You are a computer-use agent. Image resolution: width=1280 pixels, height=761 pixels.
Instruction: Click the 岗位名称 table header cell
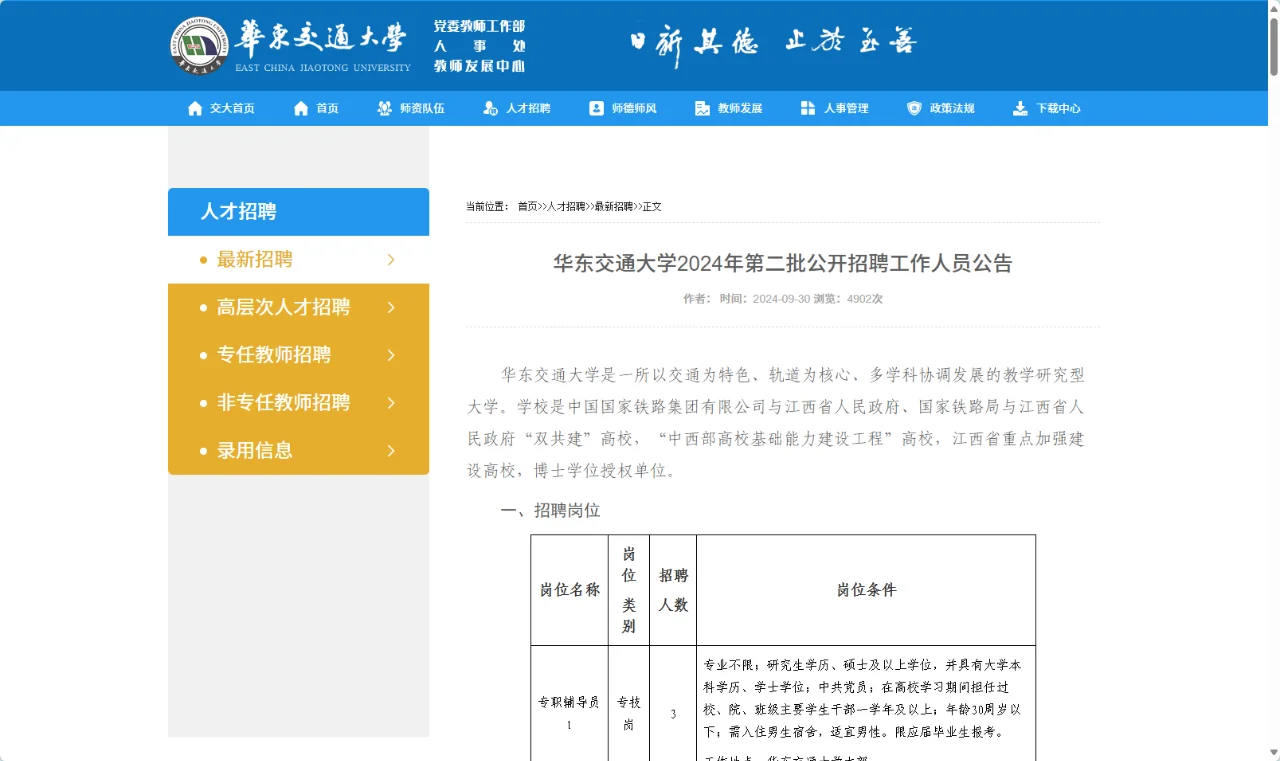click(570, 590)
